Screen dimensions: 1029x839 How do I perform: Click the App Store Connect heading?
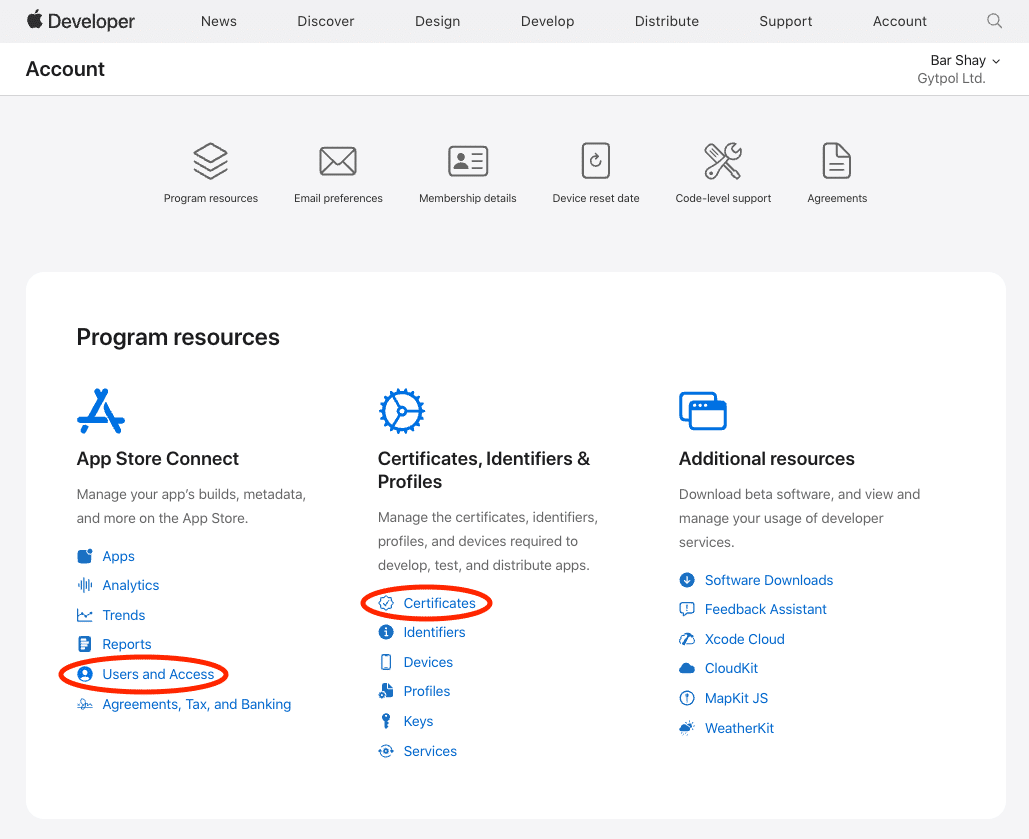coord(158,458)
